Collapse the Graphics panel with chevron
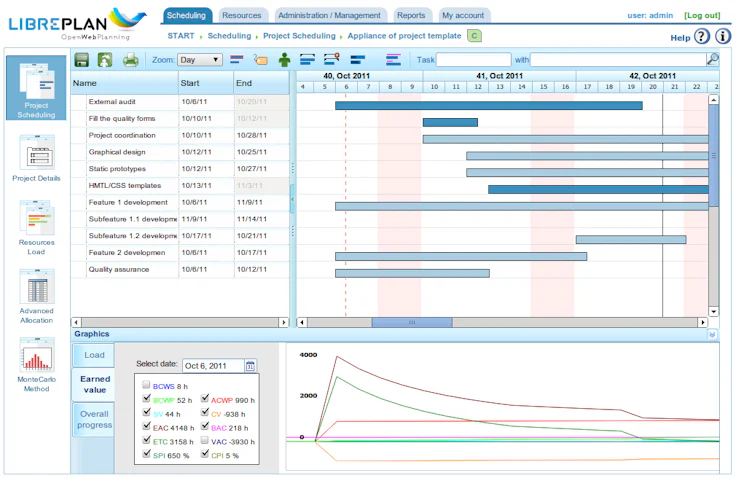Image resolution: width=736 pixels, height=478 pixels. point(712,334)
